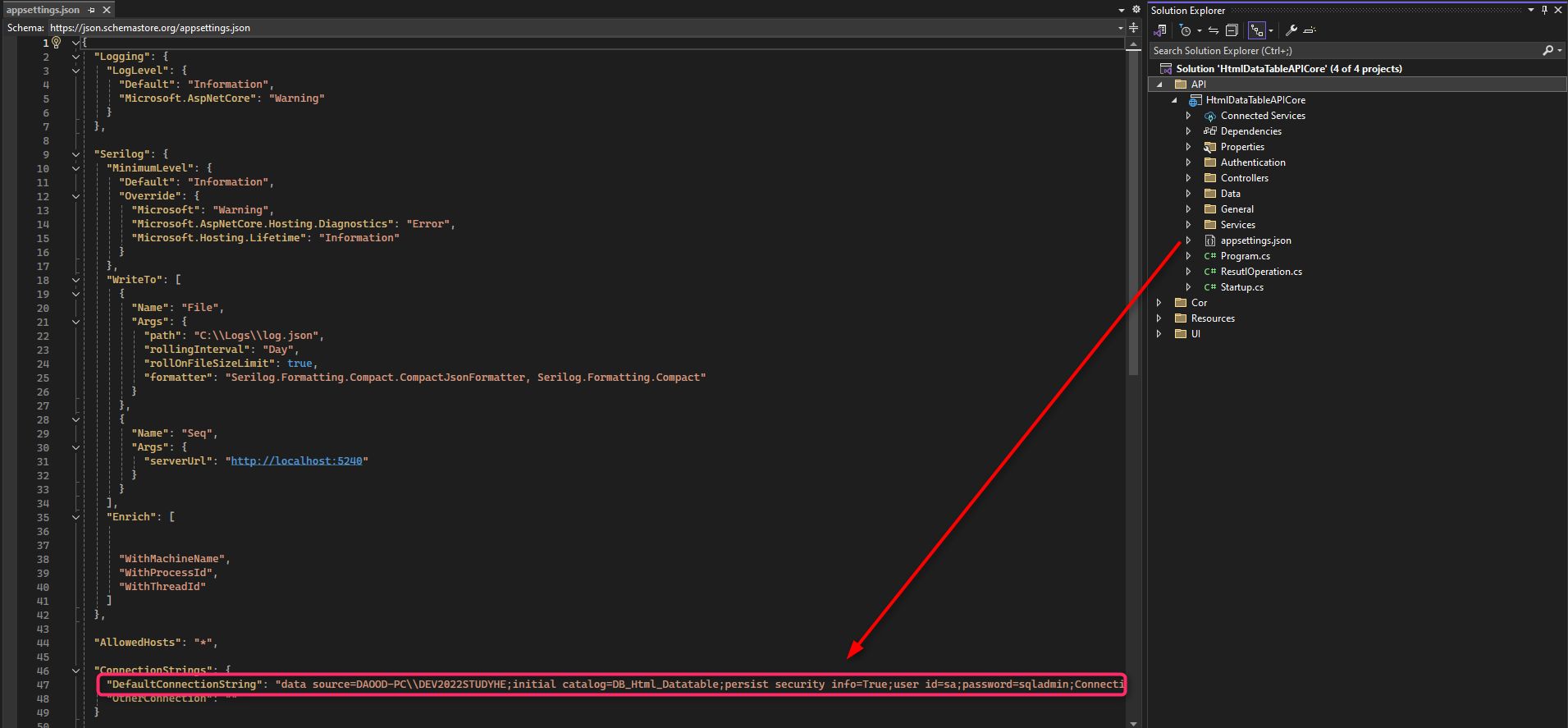Screen dimensions: 1568x728
Task: Collapse the "Serilog" JSON block
Action: click(75, 154)
